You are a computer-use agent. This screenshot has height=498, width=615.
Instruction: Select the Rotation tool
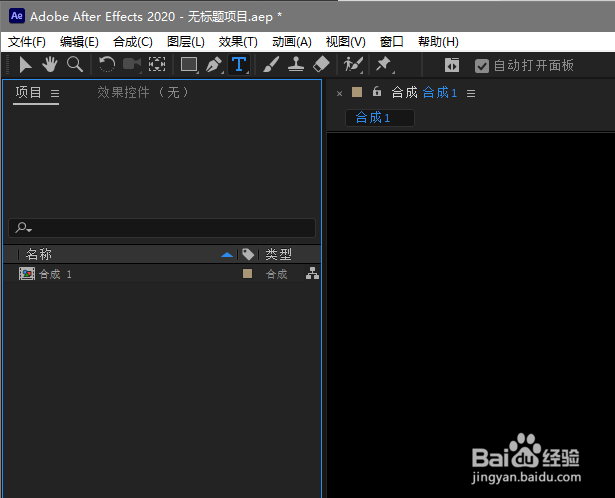[107, 64]
